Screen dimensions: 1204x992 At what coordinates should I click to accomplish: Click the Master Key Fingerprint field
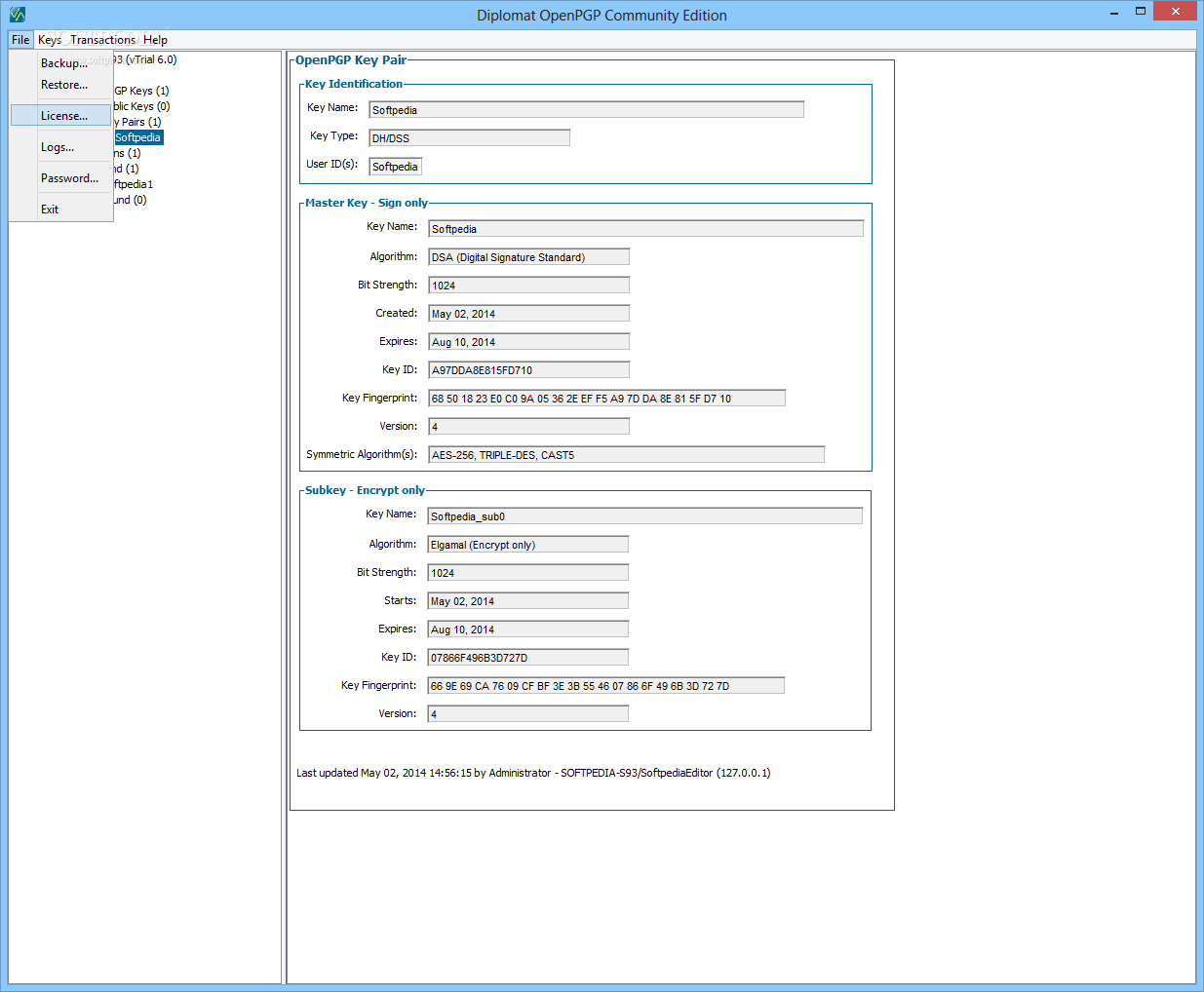click(x=606, y=399)
